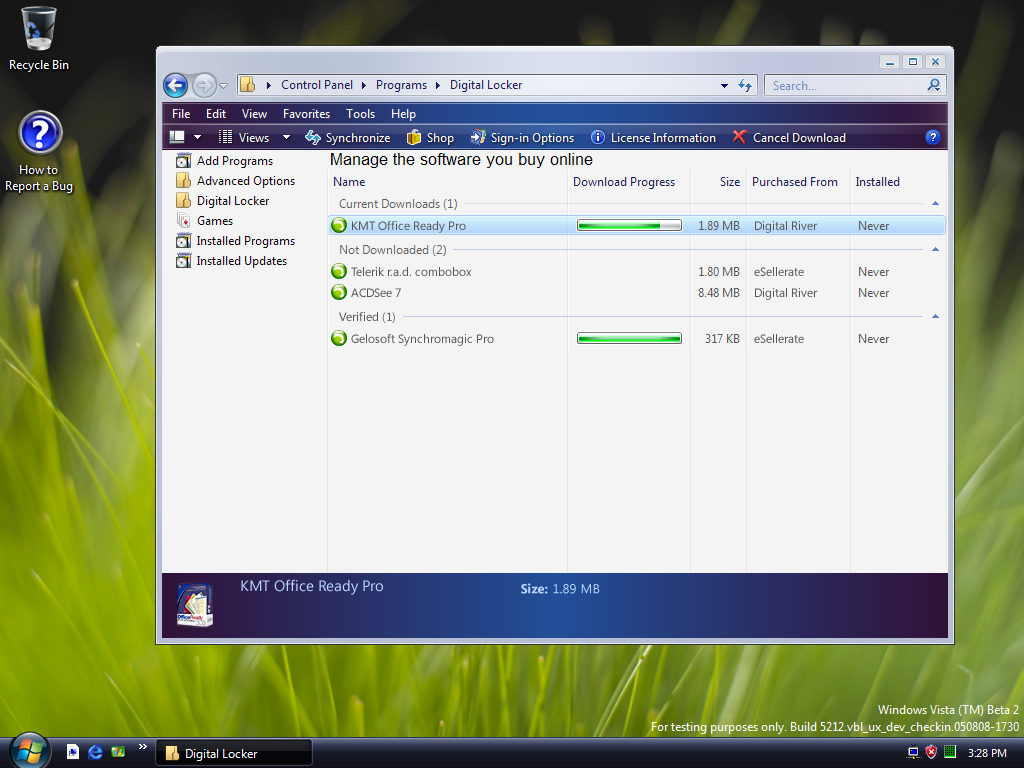Click the Sign-in Options icon
This screenshot has width=1024, height=768.
click(479, 138)
